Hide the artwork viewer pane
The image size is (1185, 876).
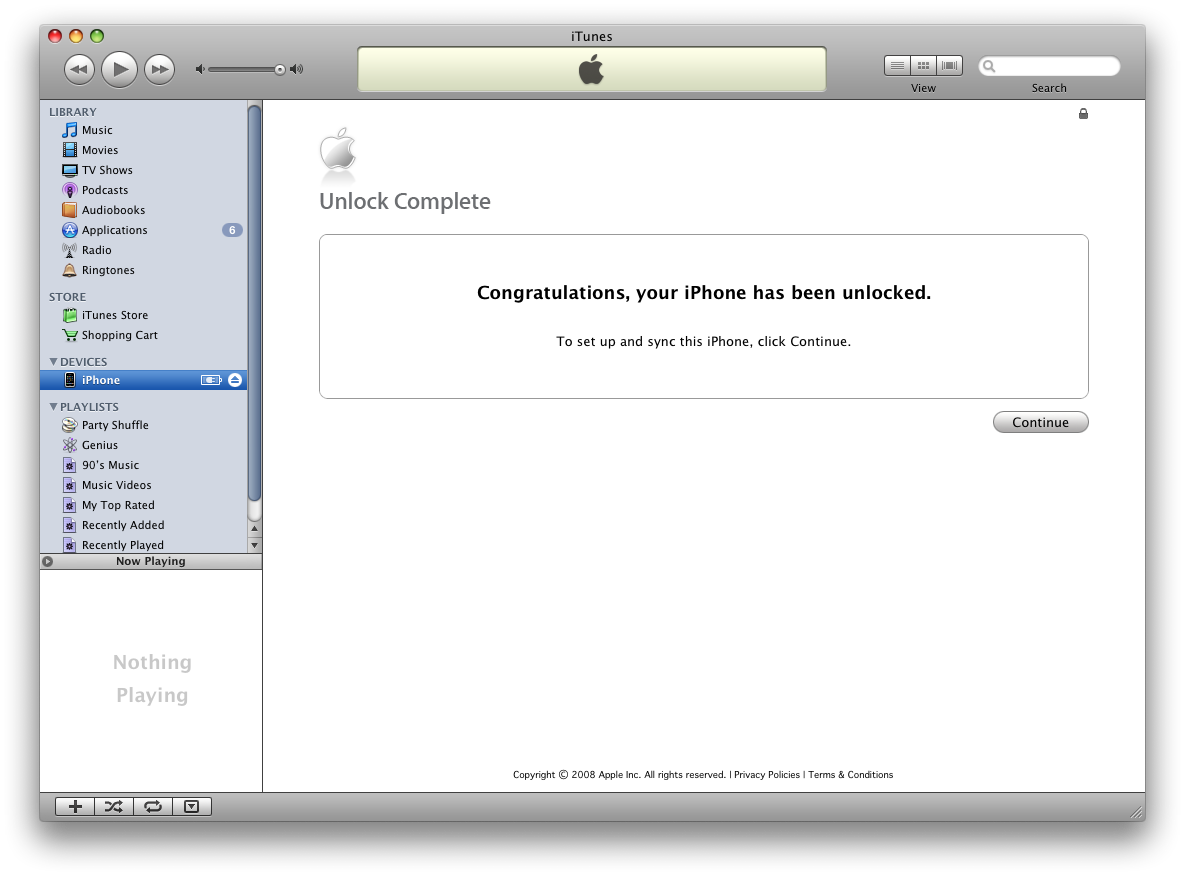[x=192, y=806]
